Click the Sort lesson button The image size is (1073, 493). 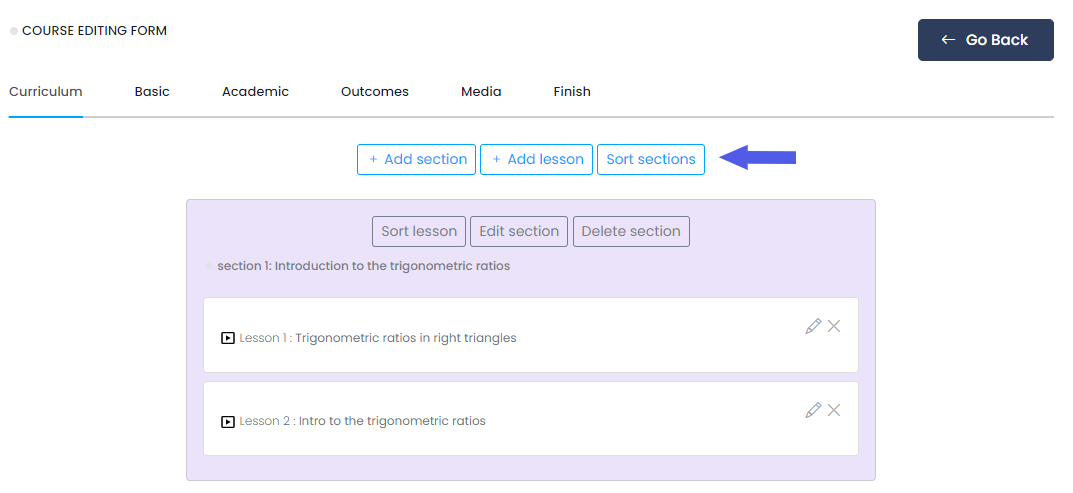419,231
